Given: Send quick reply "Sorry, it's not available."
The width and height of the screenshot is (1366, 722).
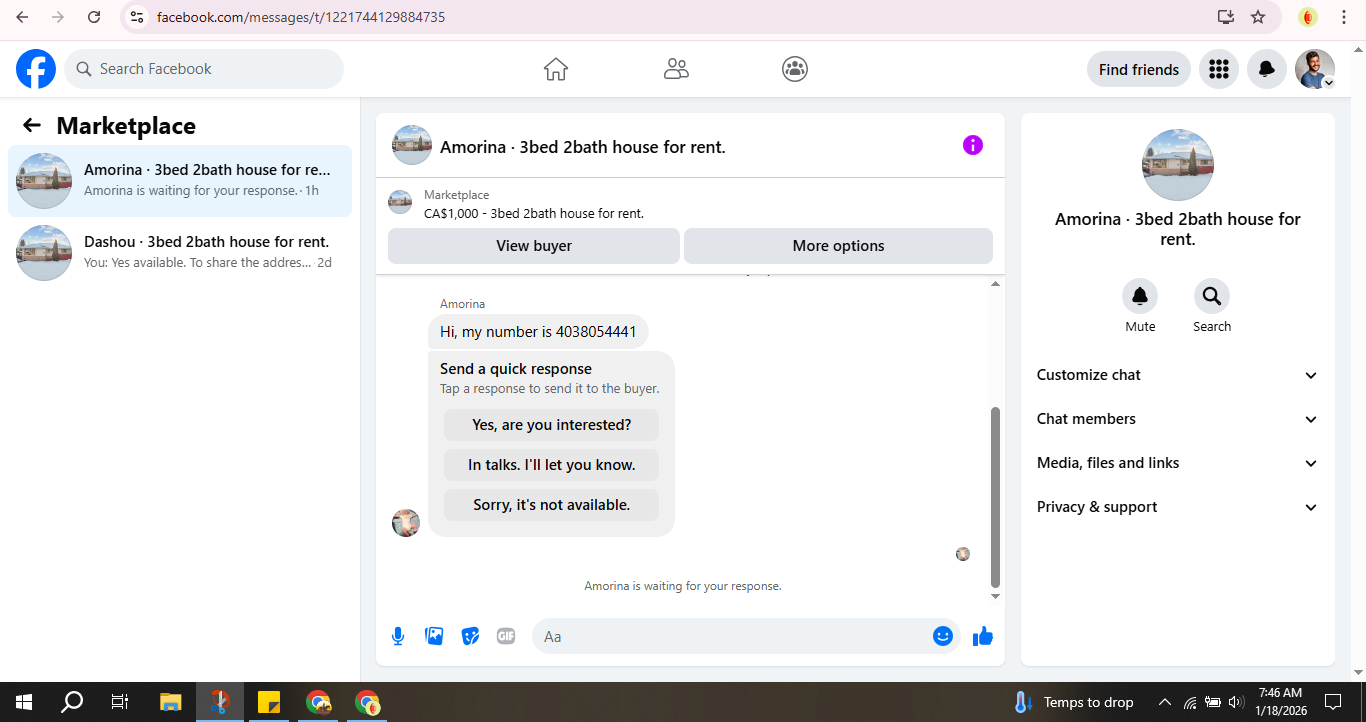Looking at the screenshot, I should [x=552, y=505].
